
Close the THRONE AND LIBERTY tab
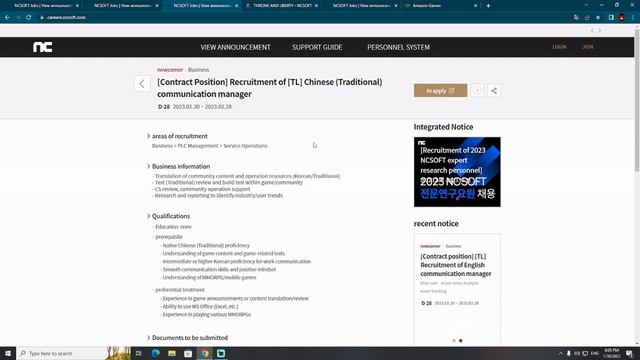pyautogui.click(x=316, y=6)
